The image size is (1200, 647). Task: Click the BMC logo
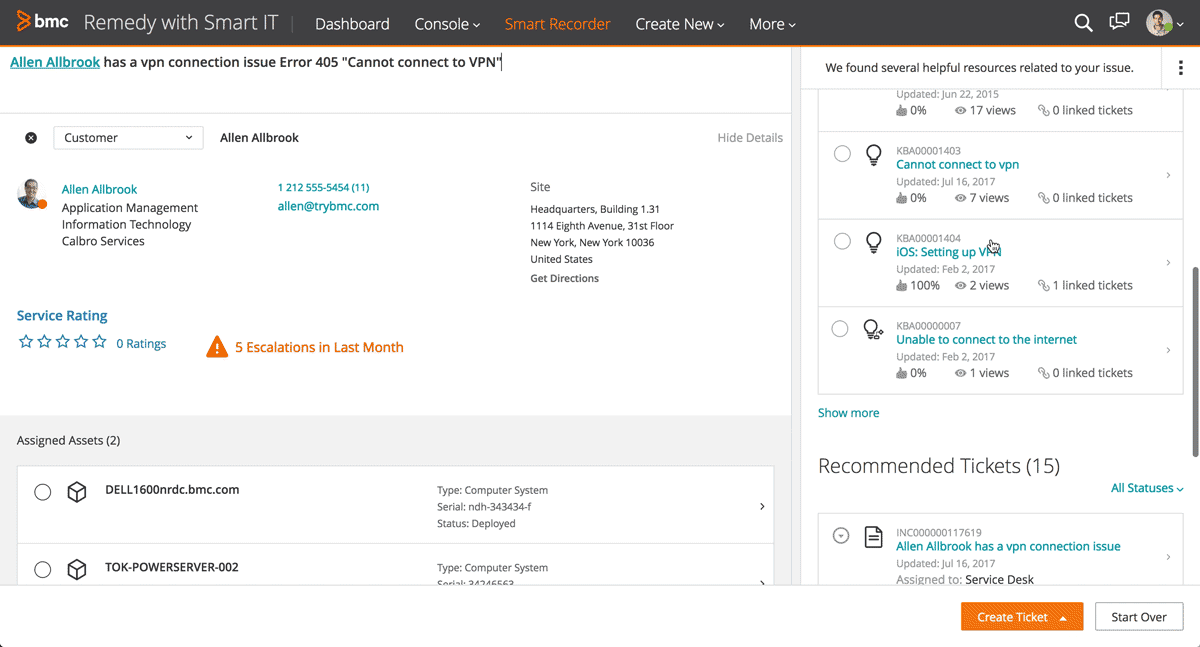click(x=40, y=22)
